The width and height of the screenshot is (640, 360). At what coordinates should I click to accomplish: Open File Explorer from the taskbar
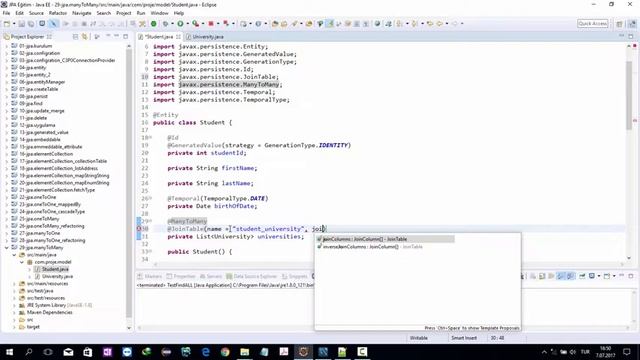pos(244,352)
